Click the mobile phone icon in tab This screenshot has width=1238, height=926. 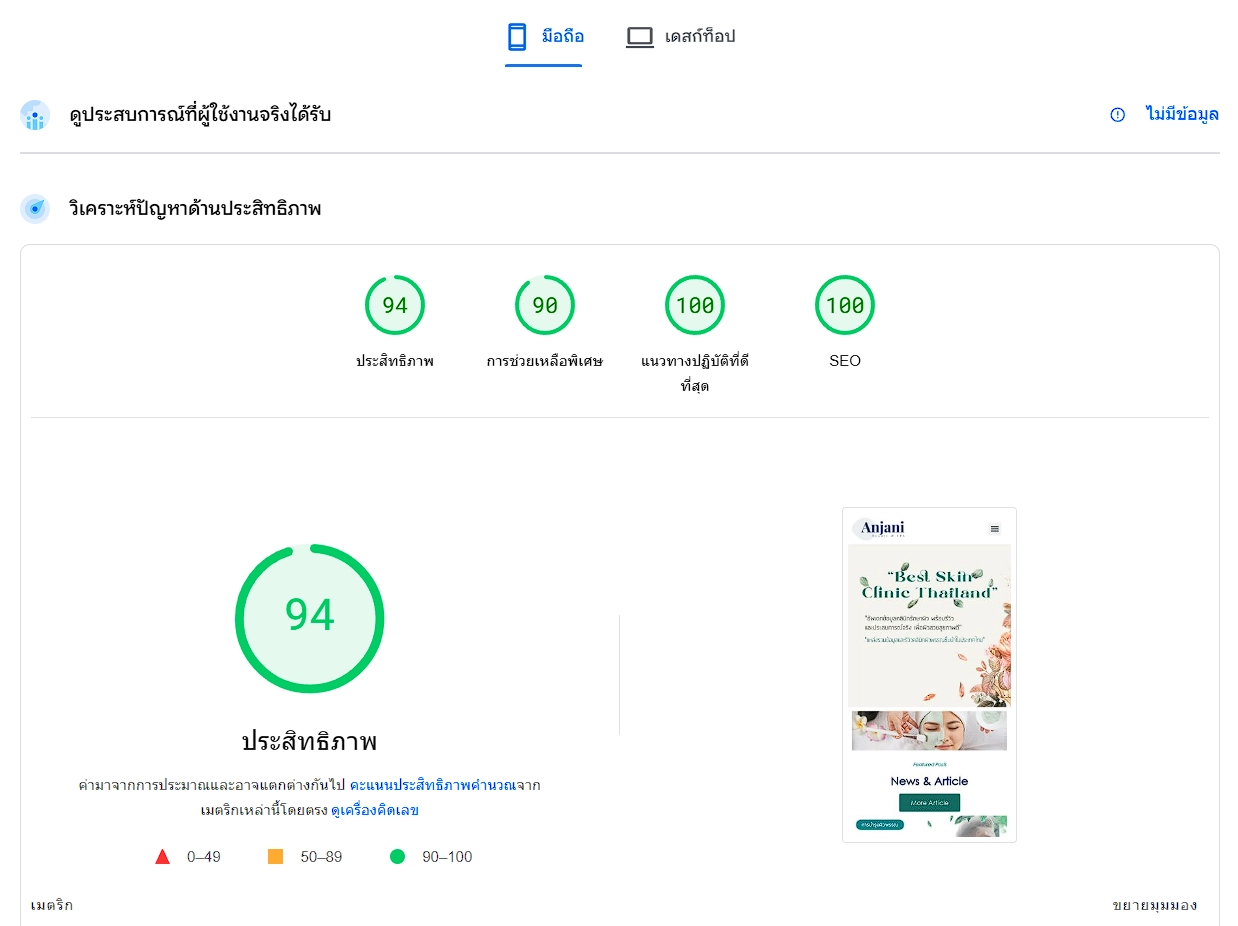click(x=517, y=37)
